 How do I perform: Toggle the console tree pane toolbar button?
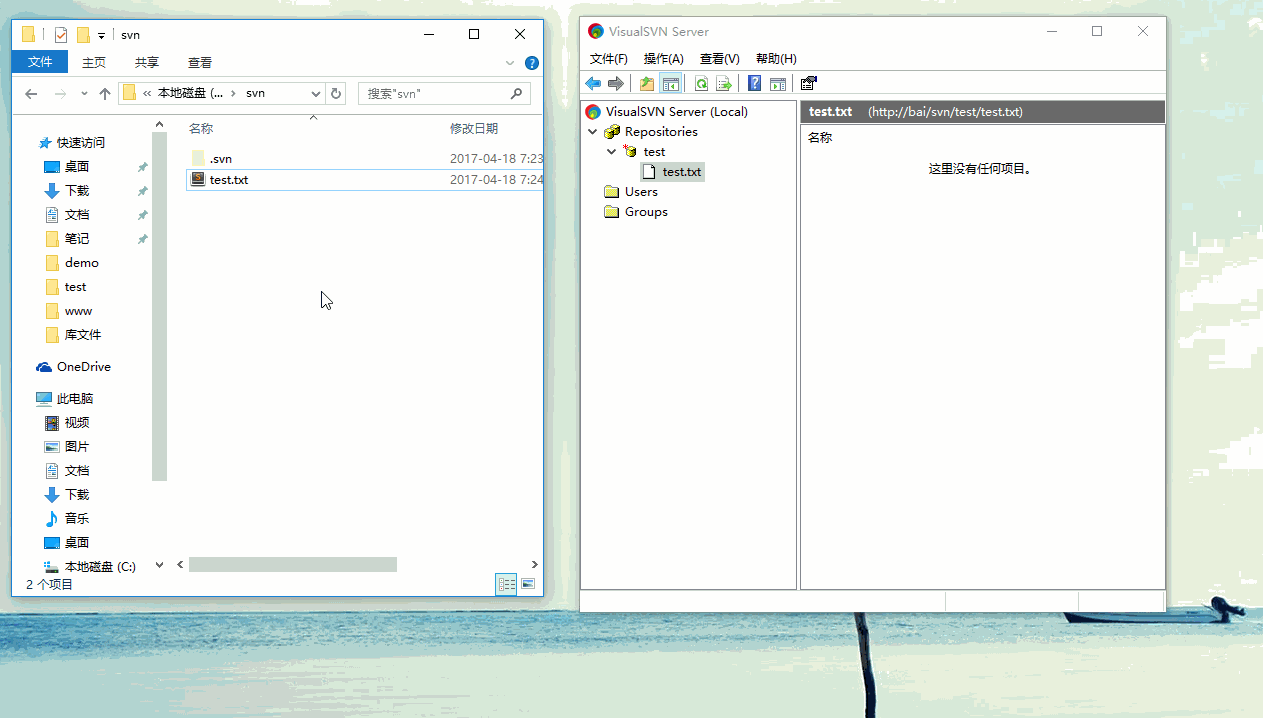(671, 84)
